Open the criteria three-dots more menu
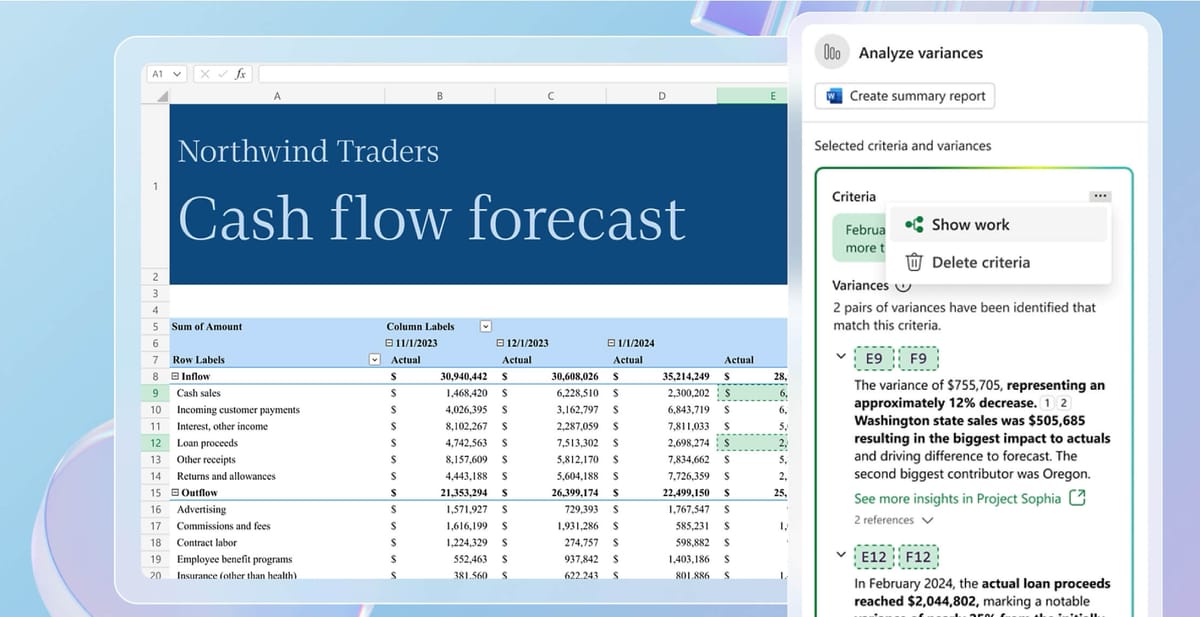The height and width of the screenshot is (617, 1200). pos(1100,196)
